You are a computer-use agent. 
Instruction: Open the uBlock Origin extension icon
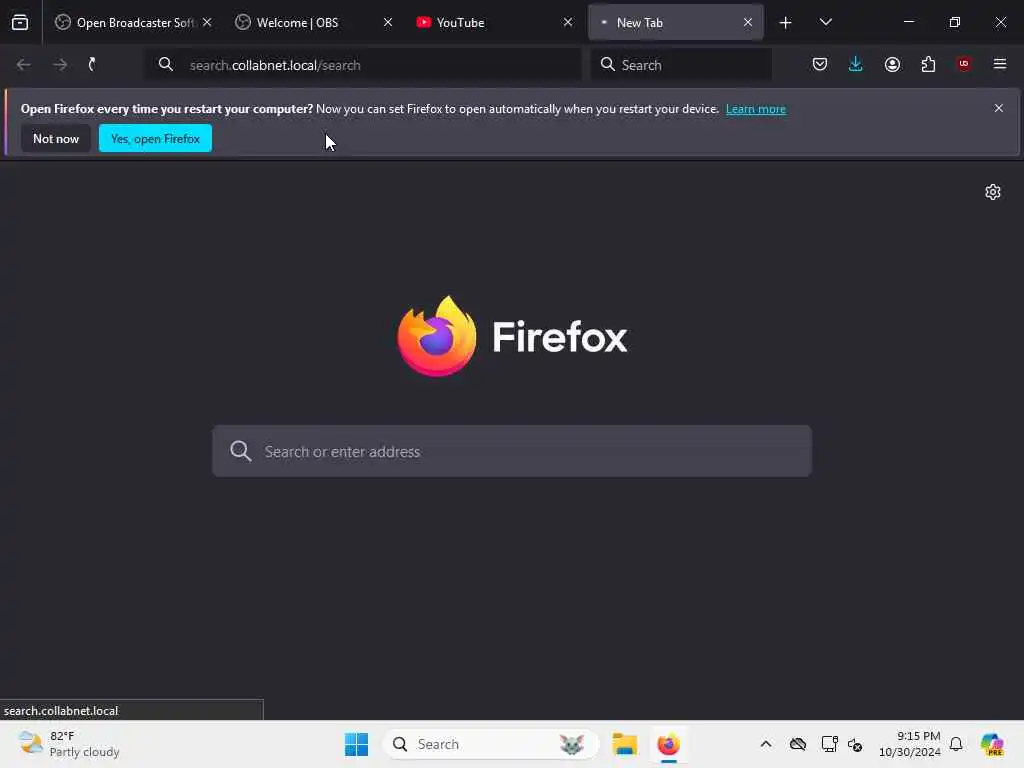964,64
